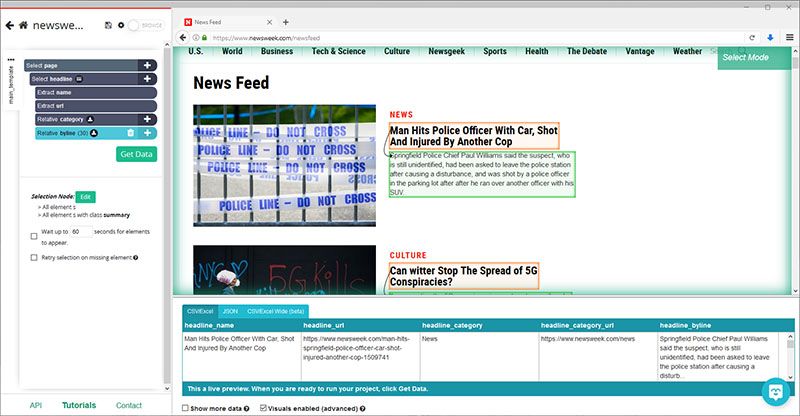This screenshot has width=800, height=416.
Task: Click the 5G Kills article thumbnail
Action: (284, 270)
